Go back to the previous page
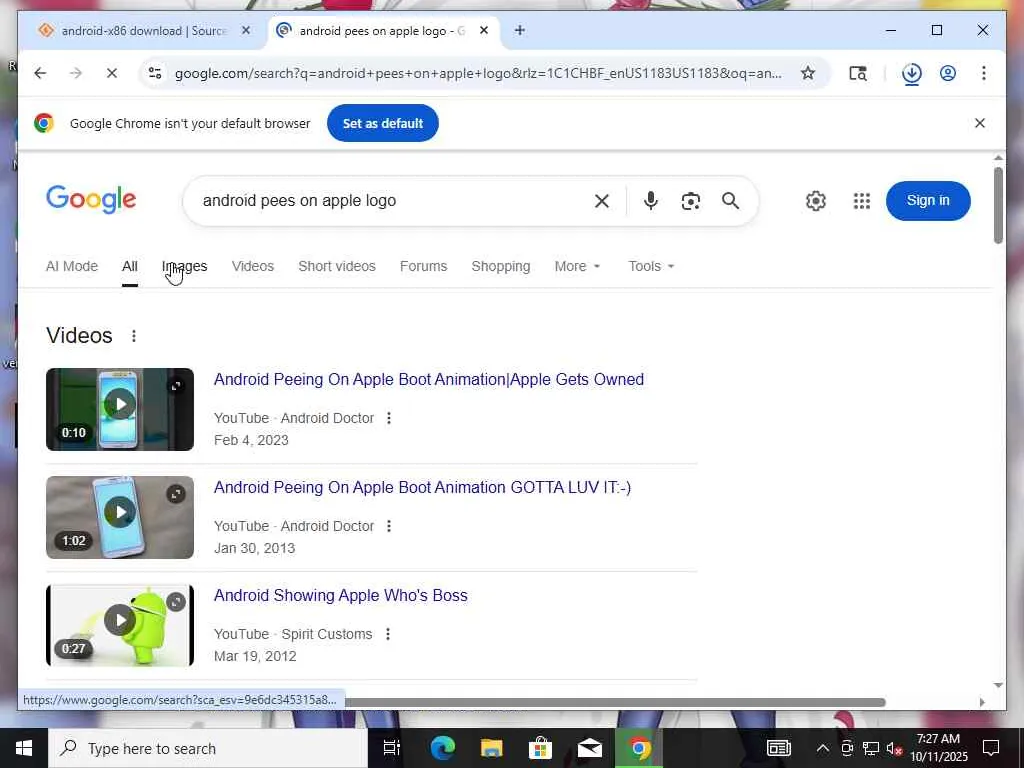Image resolution: width=1024 pixels, height=768 pixels. pos(40,73)
